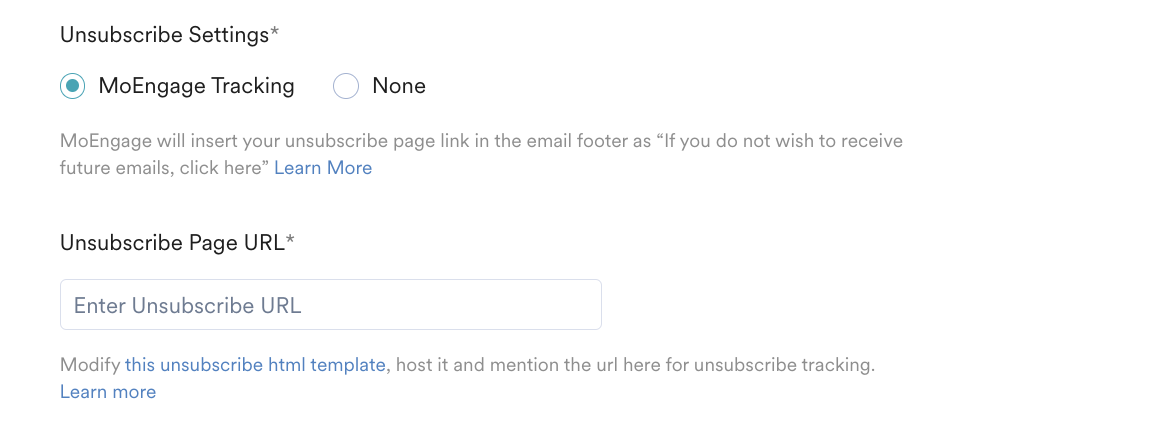The image size is (1176, 424).
Task: Focus the Enter Unsubscribe URL input field
Action: (x=331, y=305)
